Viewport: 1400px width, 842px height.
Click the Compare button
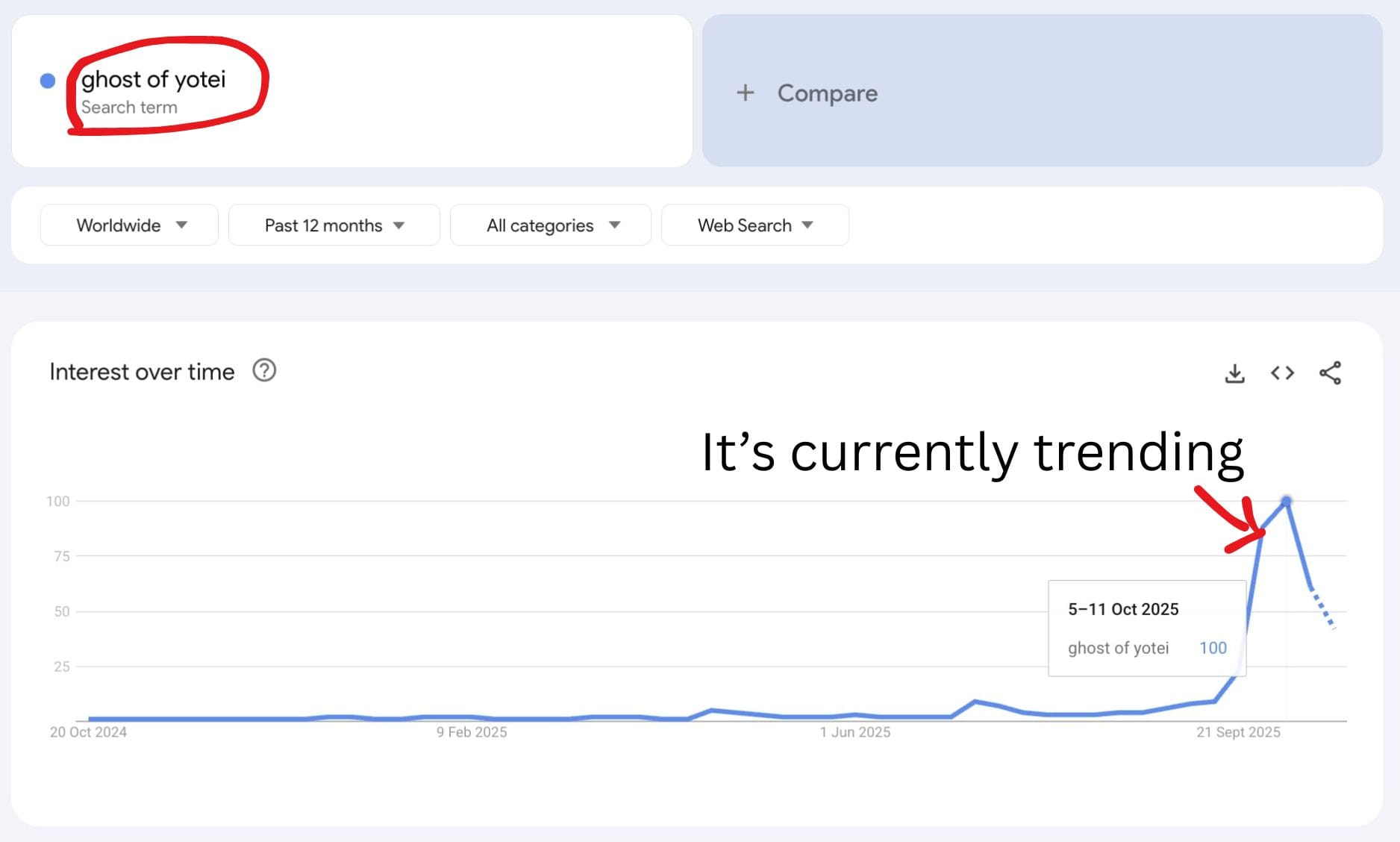coord(827,93)
